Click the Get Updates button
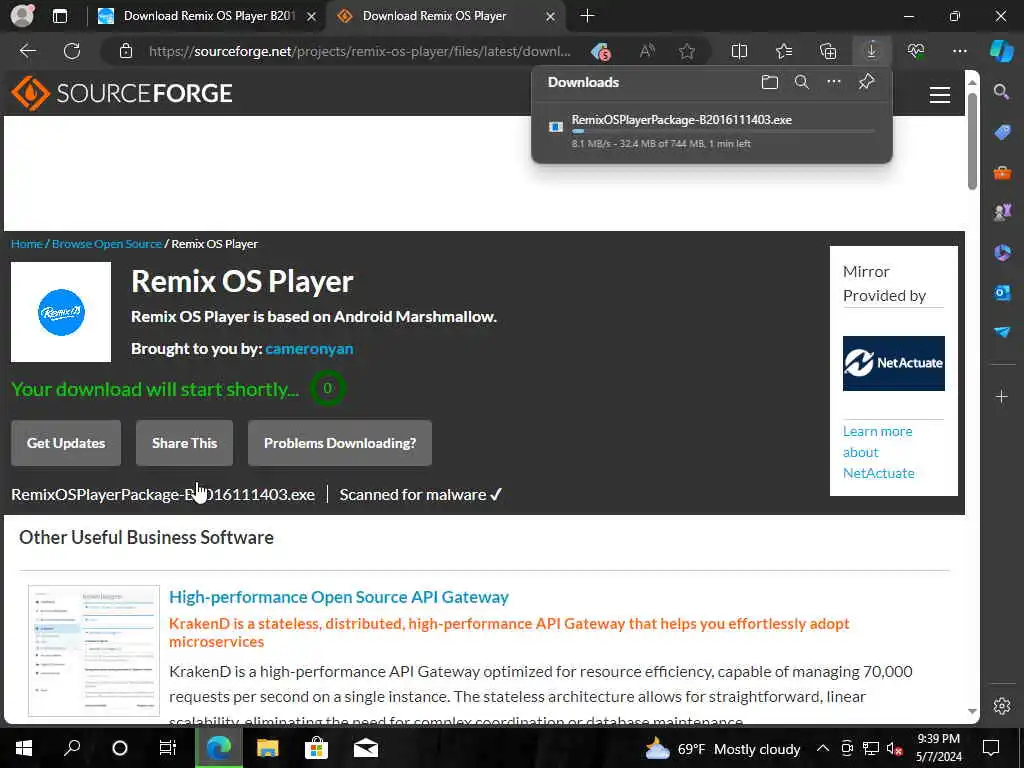1024x768 pixels. point(66,443)
